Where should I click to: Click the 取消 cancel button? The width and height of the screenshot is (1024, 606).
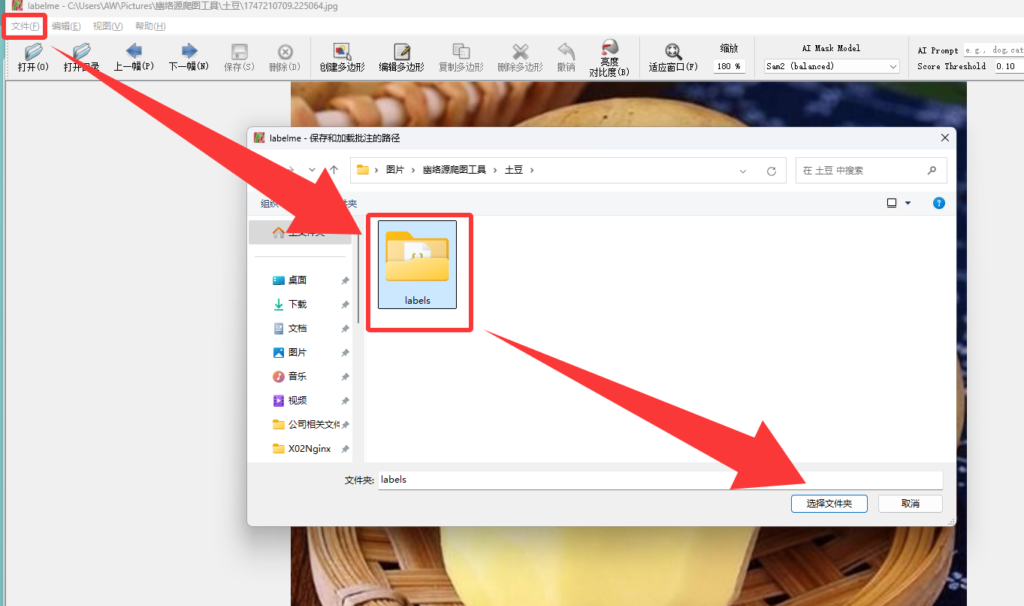coord(910,503)
